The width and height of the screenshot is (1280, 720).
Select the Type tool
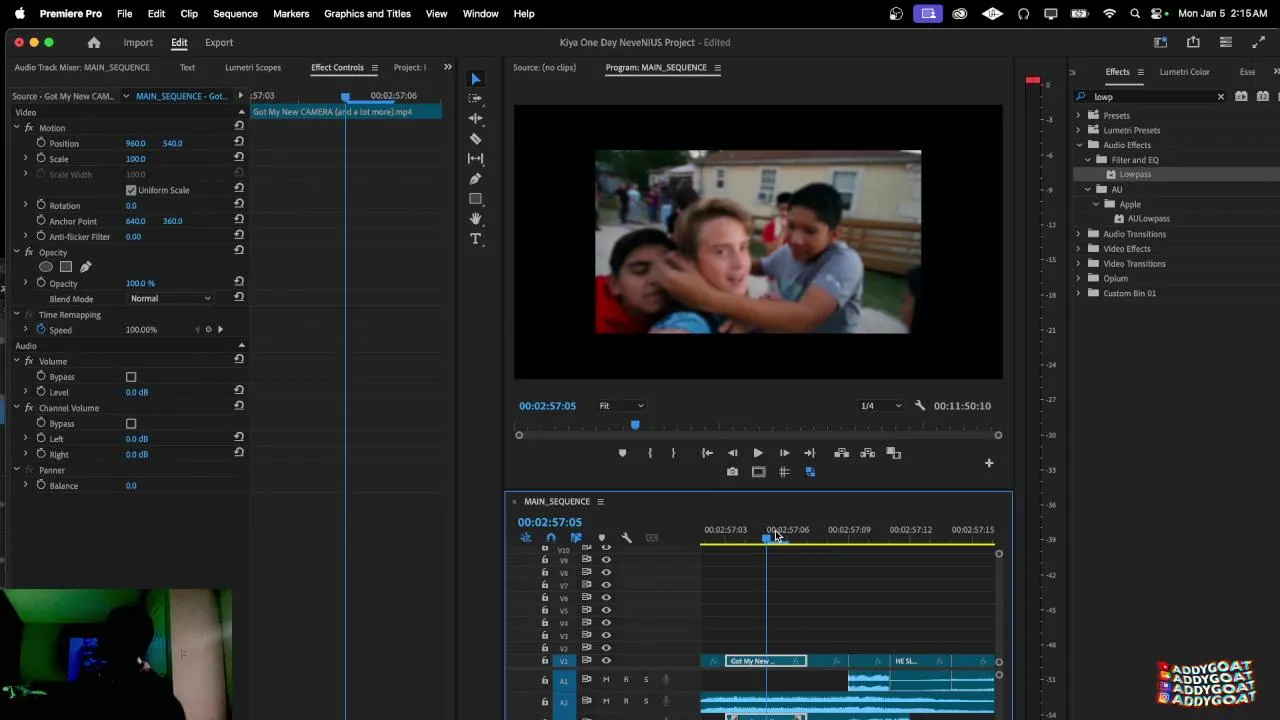pyautogui.click(x=476, y=239)
